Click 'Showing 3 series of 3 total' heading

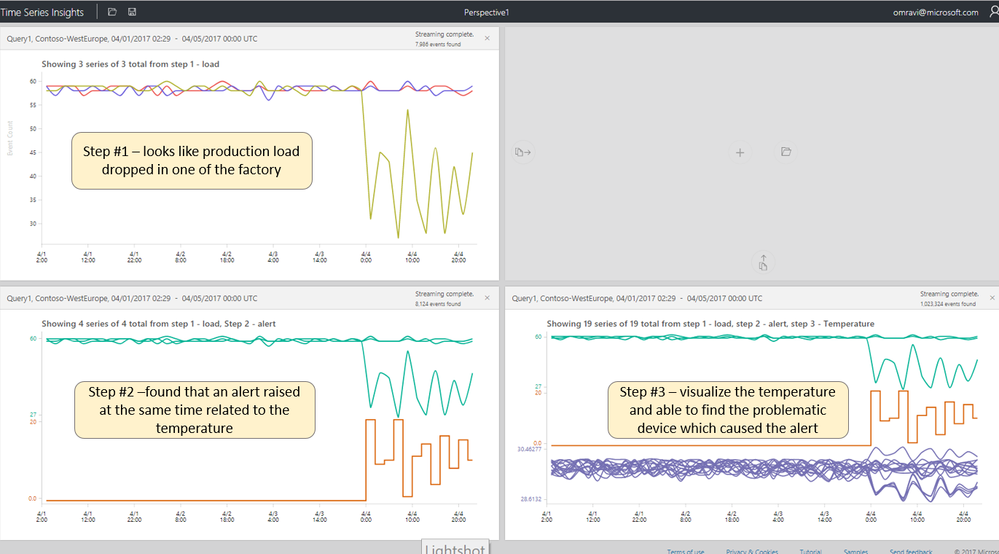tap(131, 64)
